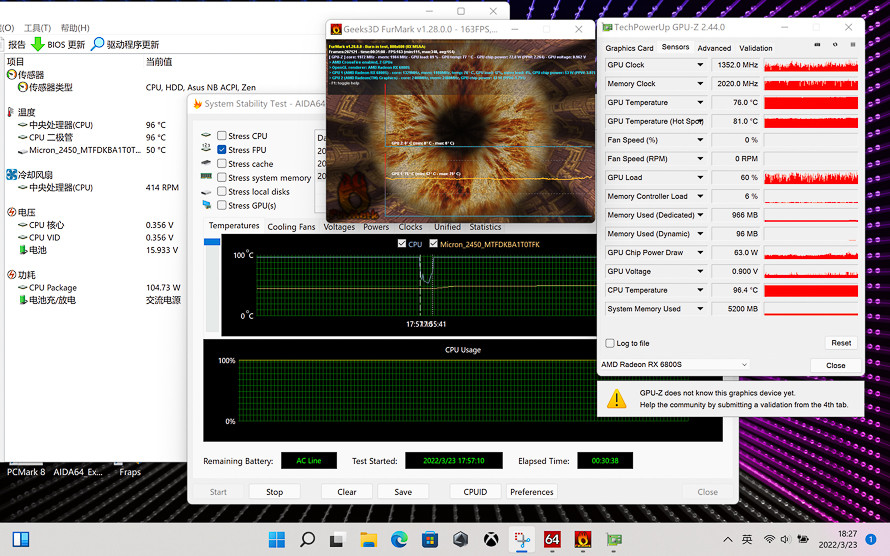Enable Log to file checkbox

point(612,343)
